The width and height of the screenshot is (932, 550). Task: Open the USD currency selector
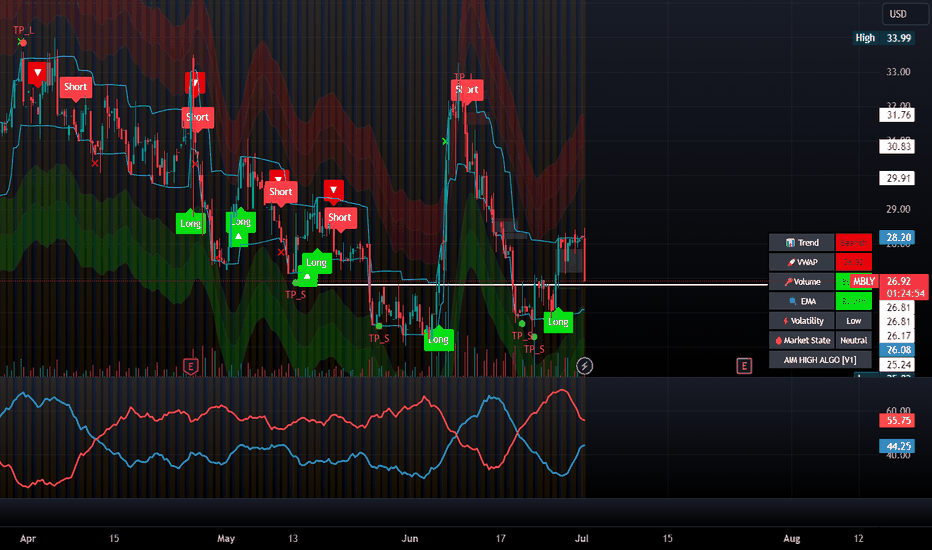click(x=904, y=14)
